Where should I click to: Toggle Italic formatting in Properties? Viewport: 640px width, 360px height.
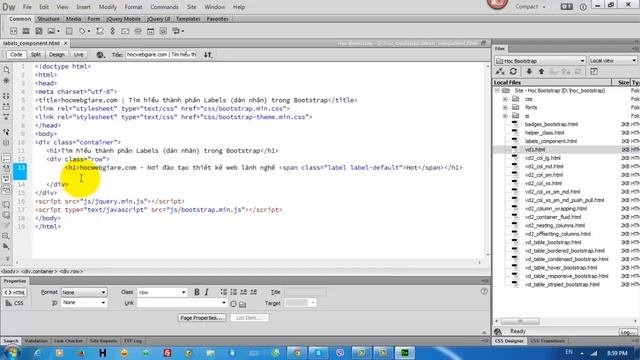(207, 292)
